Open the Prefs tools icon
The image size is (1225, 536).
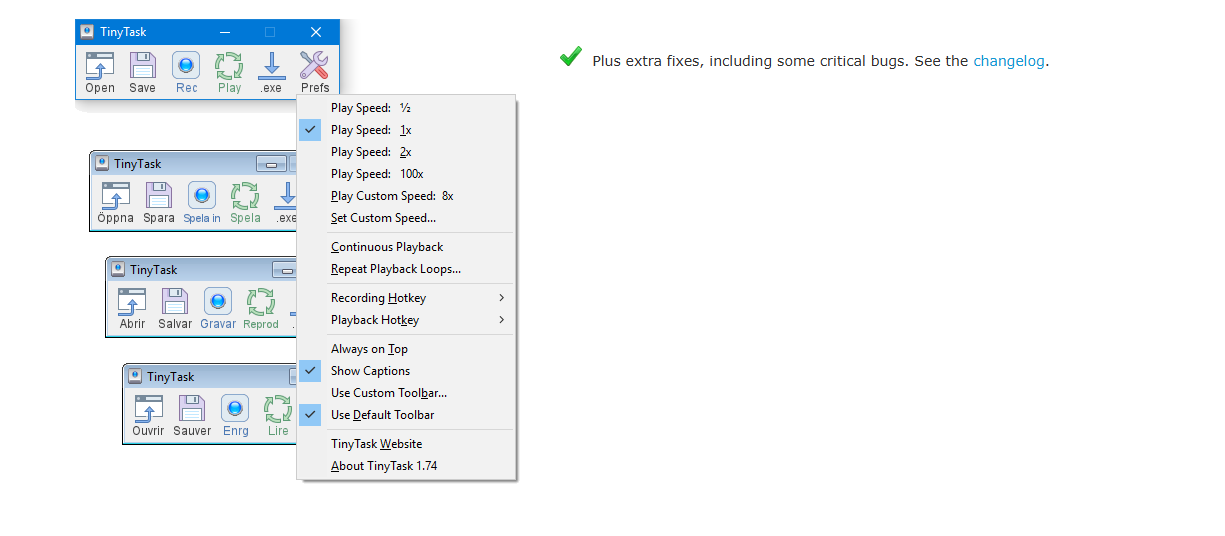click(315, 66)
